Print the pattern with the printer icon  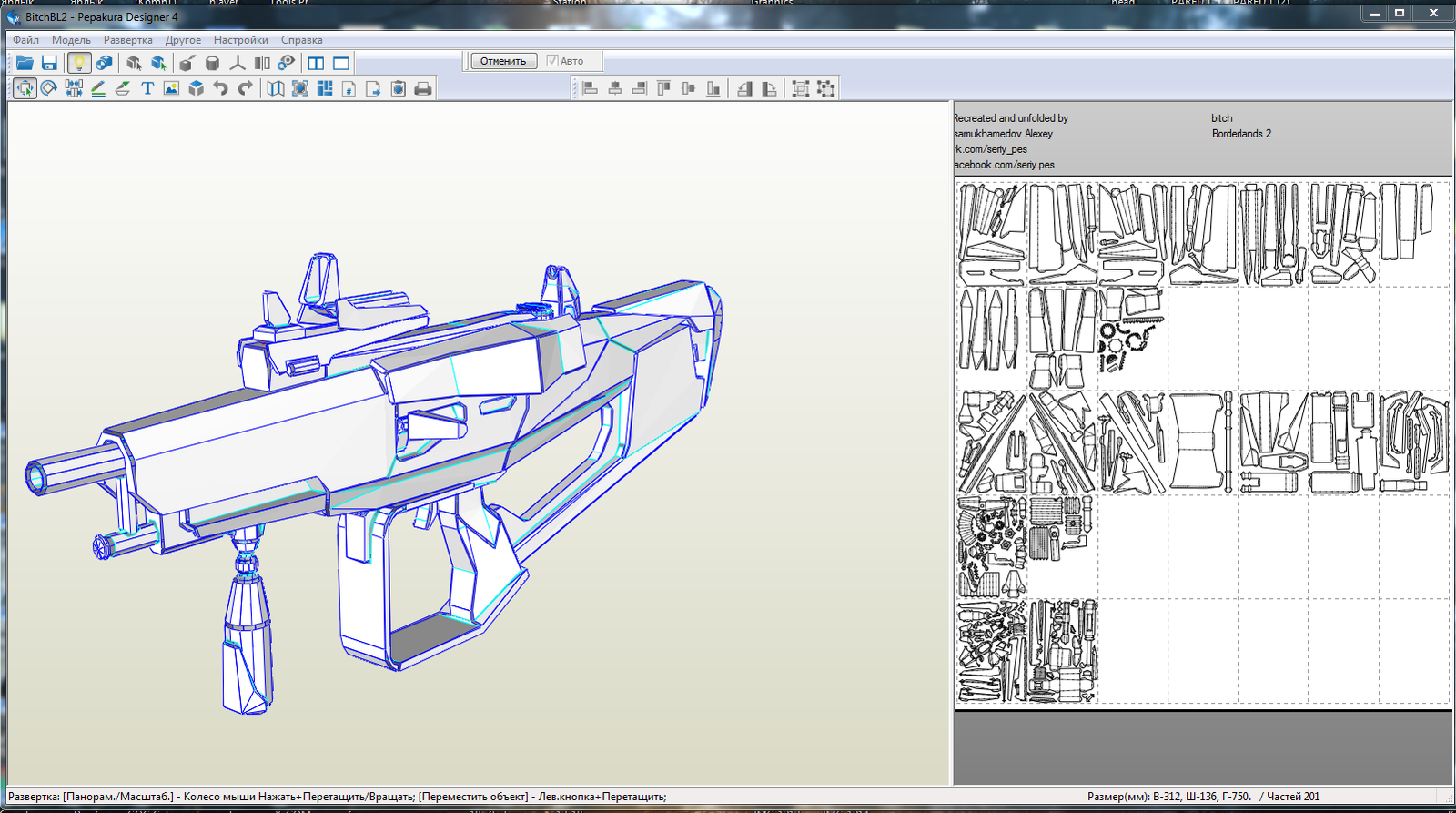(x=422, y=88)
